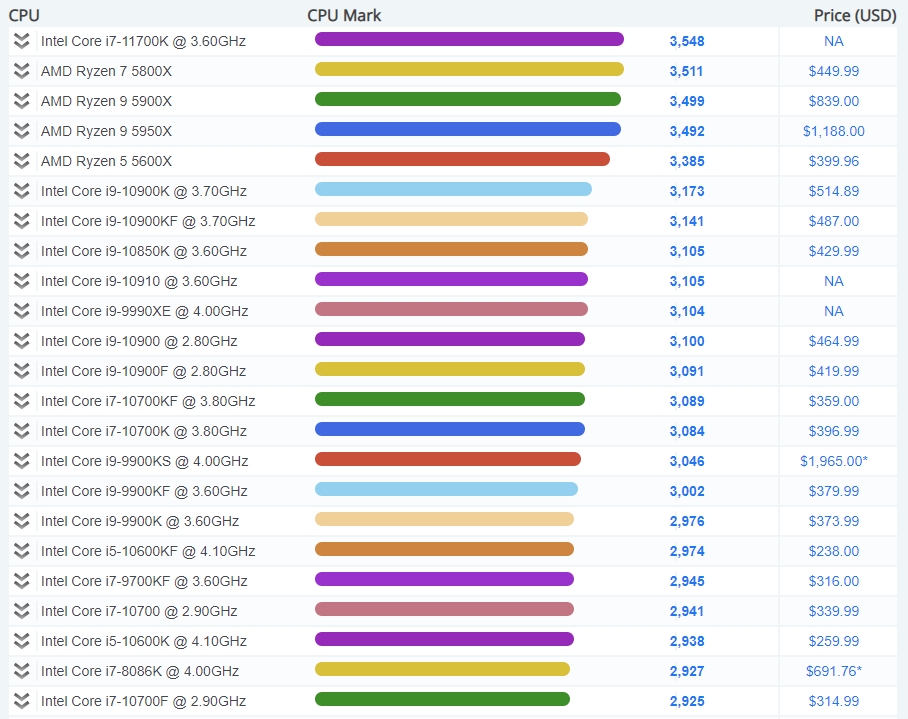The width and height of the screenshot is (908, 719).
Task: Click the CPU Mark column header
Action: coord(344,15)
